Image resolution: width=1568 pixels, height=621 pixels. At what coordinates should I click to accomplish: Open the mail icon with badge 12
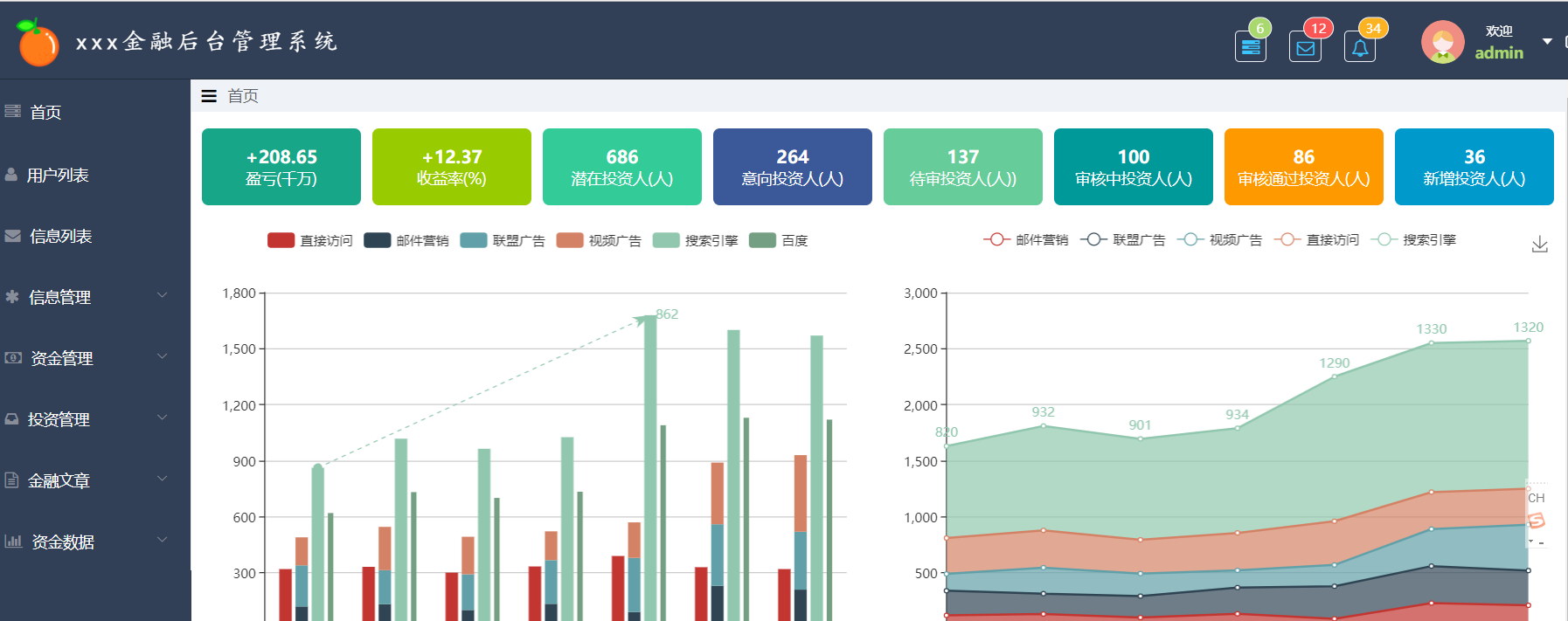click(x=1305, y=46)
